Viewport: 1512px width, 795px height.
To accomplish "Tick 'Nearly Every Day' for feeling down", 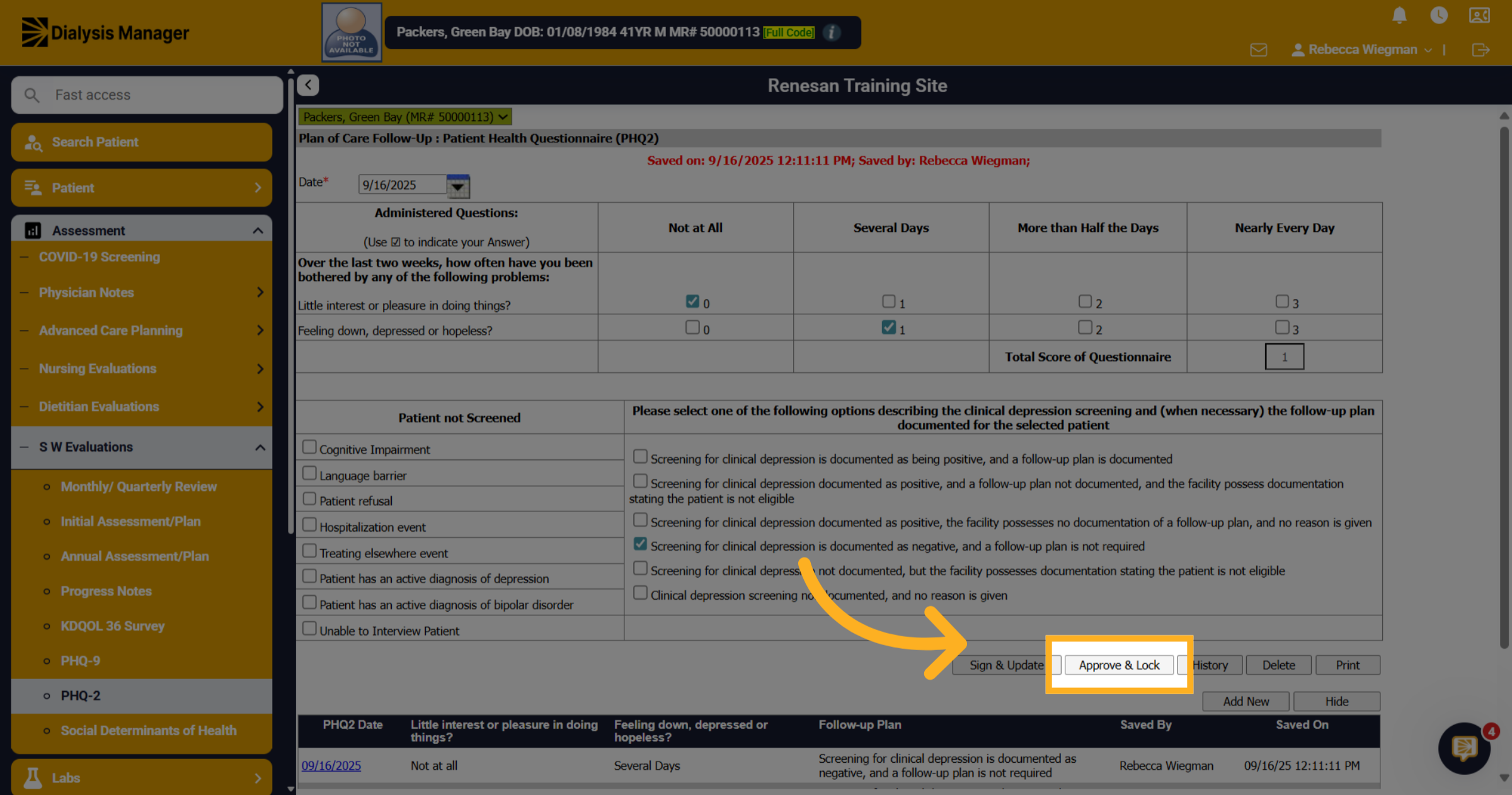I will tap(1282, 328).
